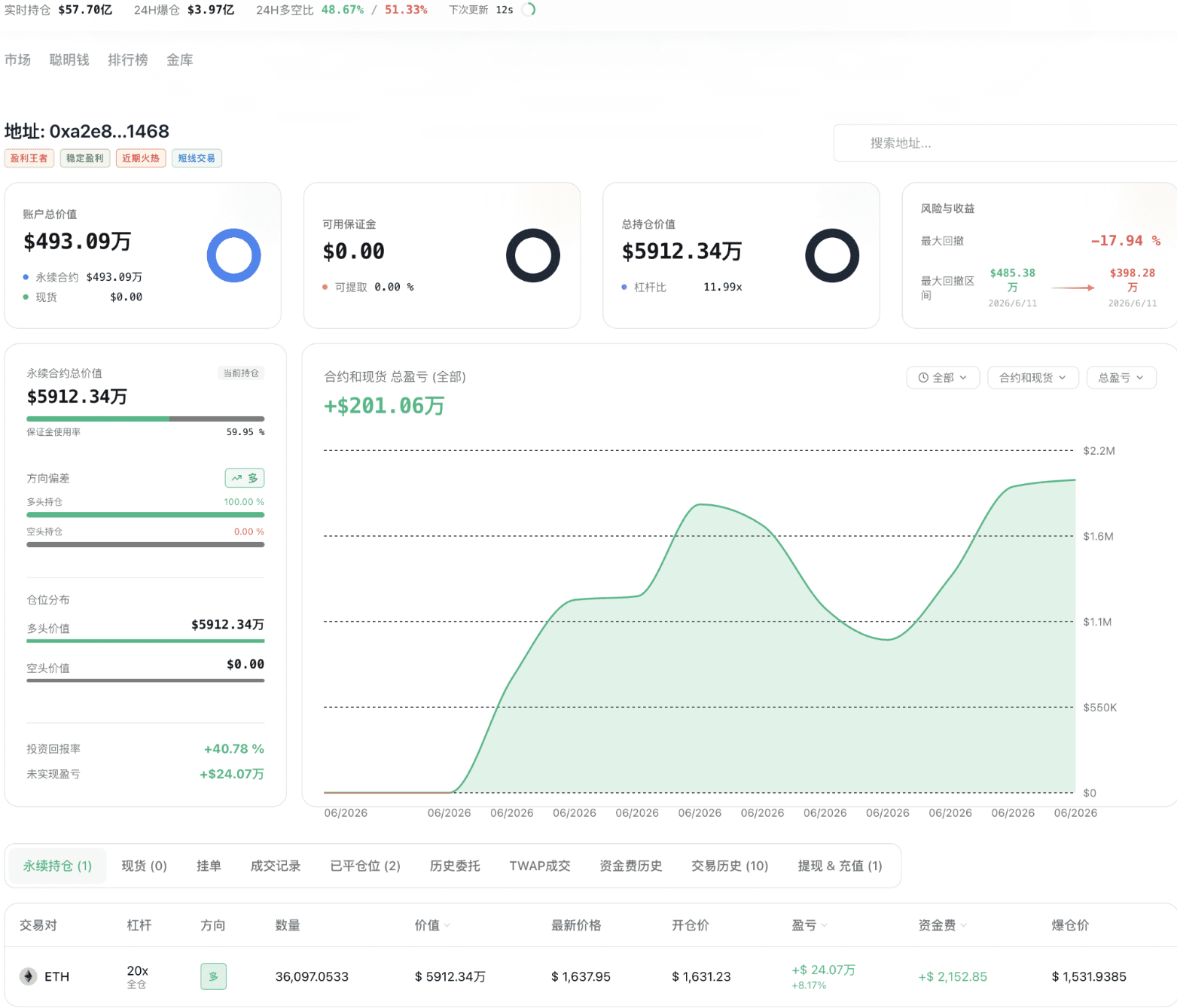Screen dimensions: 1177x1008
Task: Click the available margin donut chart
Action: (x=533, y=256)
